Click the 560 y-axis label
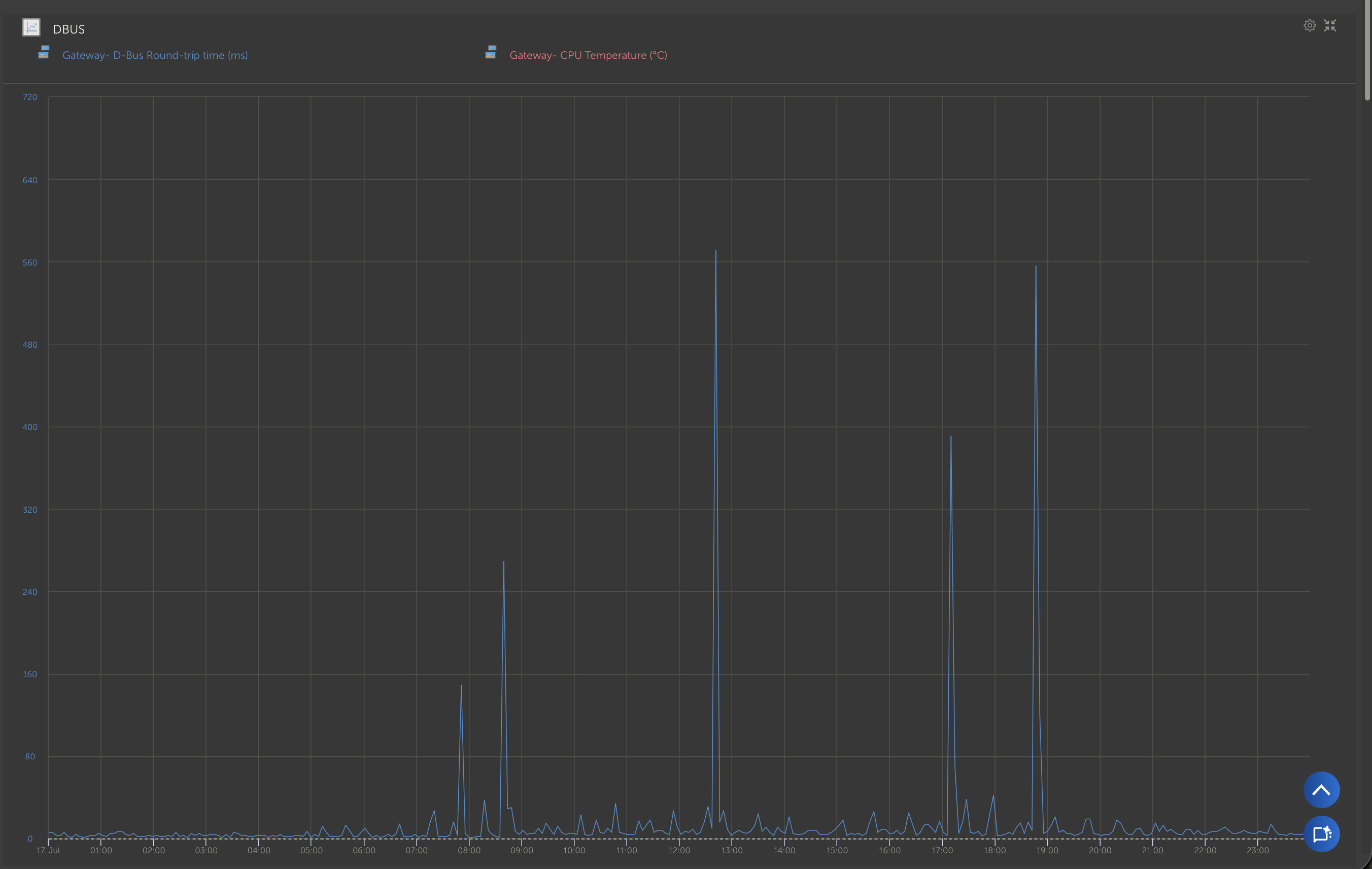The width and height of the screenshot is (1372, 869). tap(29, 263)
